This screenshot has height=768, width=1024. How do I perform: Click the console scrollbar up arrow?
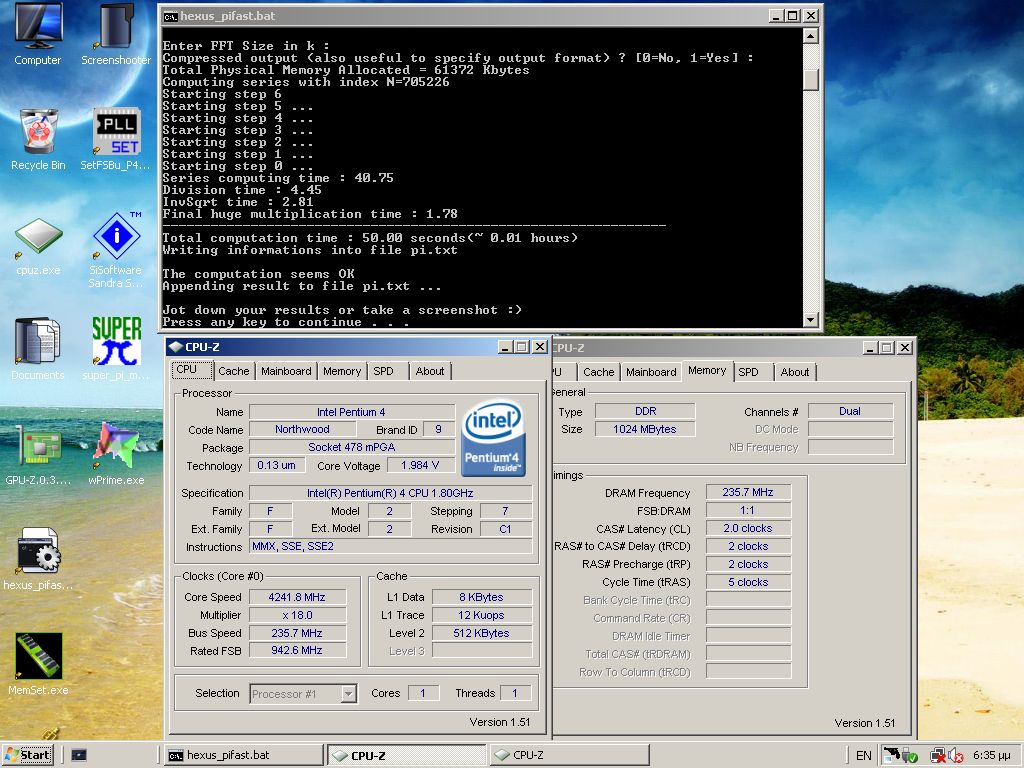(x=810, y=35)
